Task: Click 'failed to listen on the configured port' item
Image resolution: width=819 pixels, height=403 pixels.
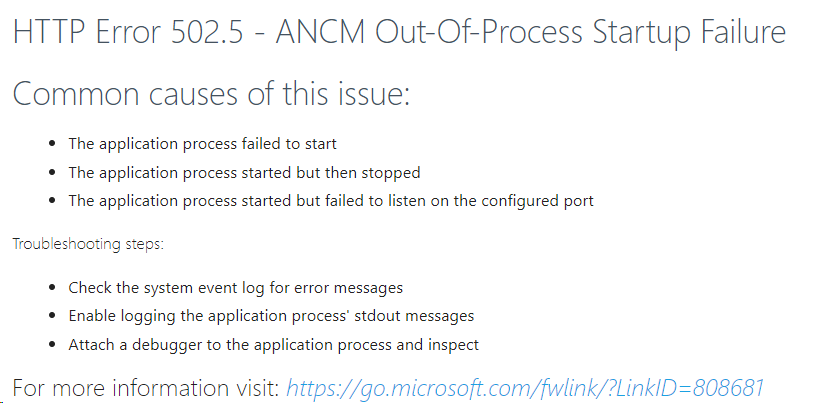Action: (x=331, y=202)
